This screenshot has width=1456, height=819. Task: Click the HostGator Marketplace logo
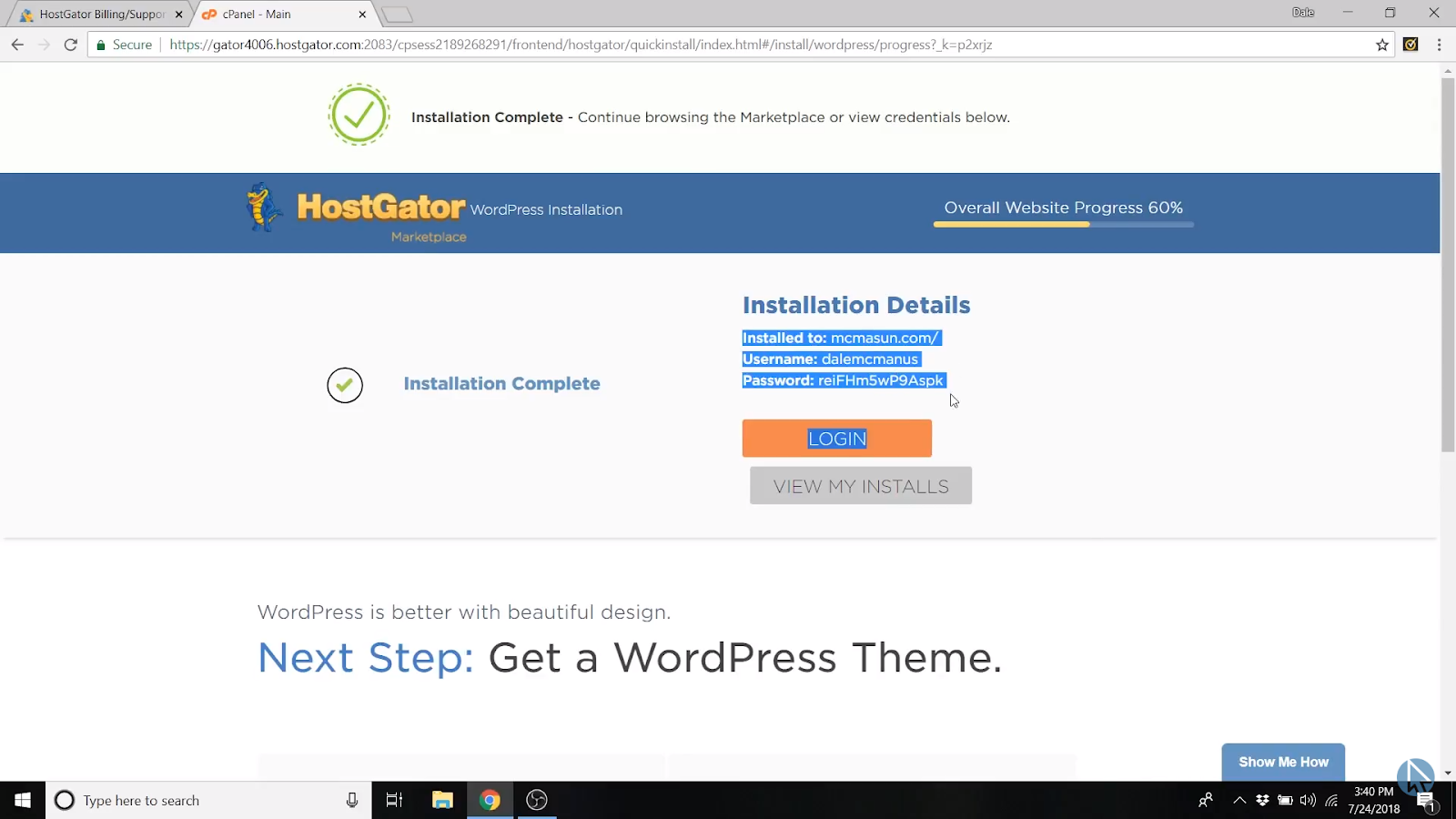(x=356, y=212)
